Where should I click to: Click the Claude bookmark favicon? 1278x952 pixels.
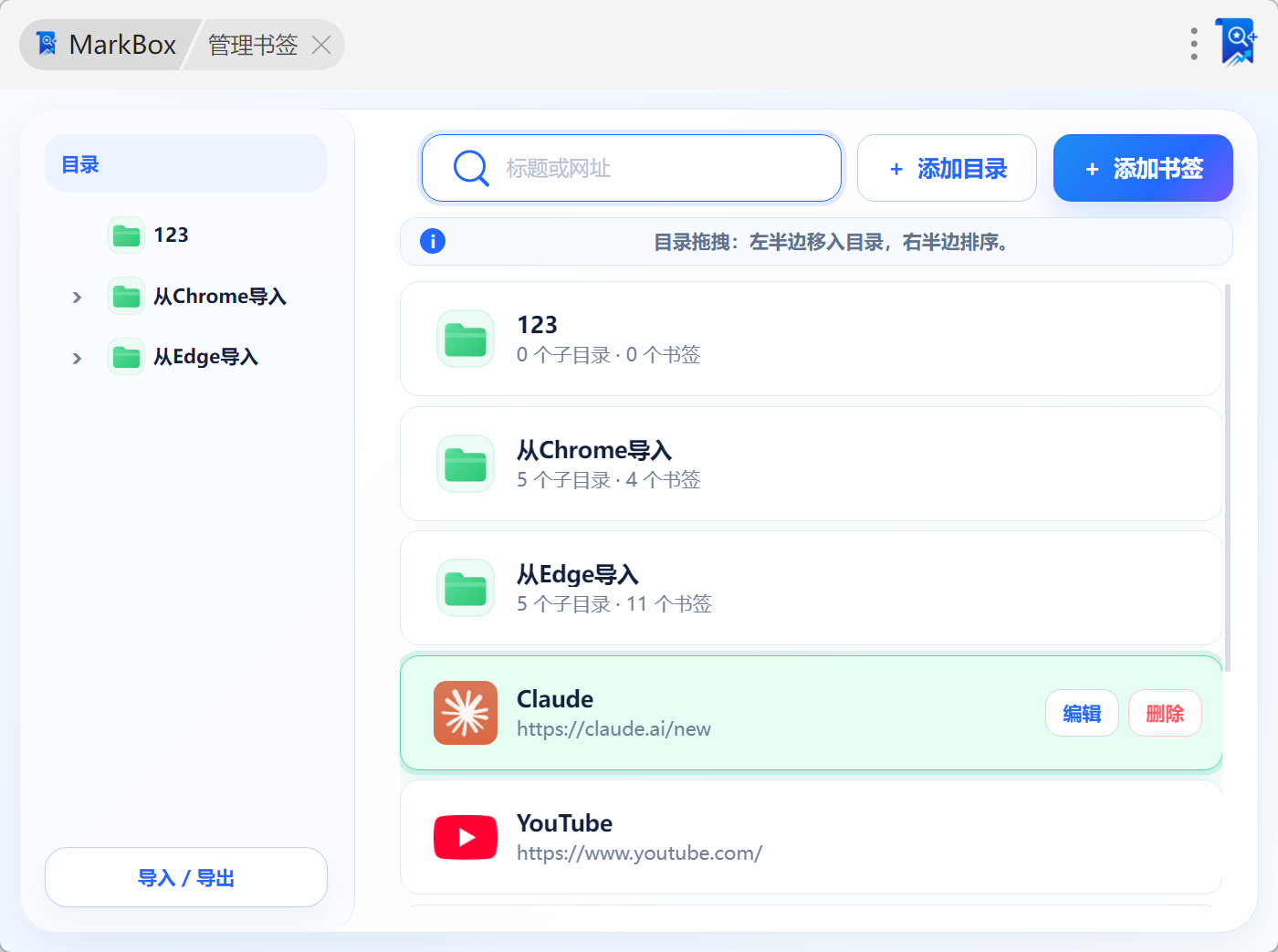tap(466, 713)
